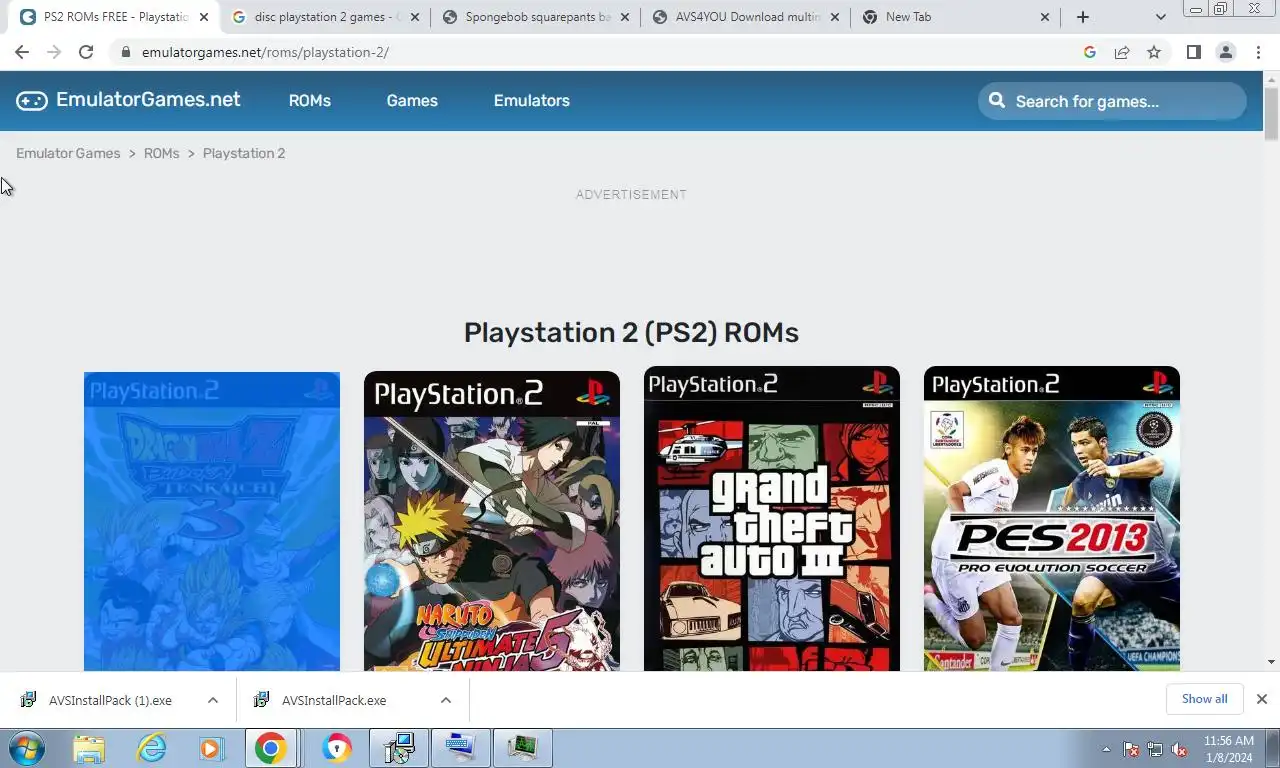Open Grand Theft Auto III cover

772,518
